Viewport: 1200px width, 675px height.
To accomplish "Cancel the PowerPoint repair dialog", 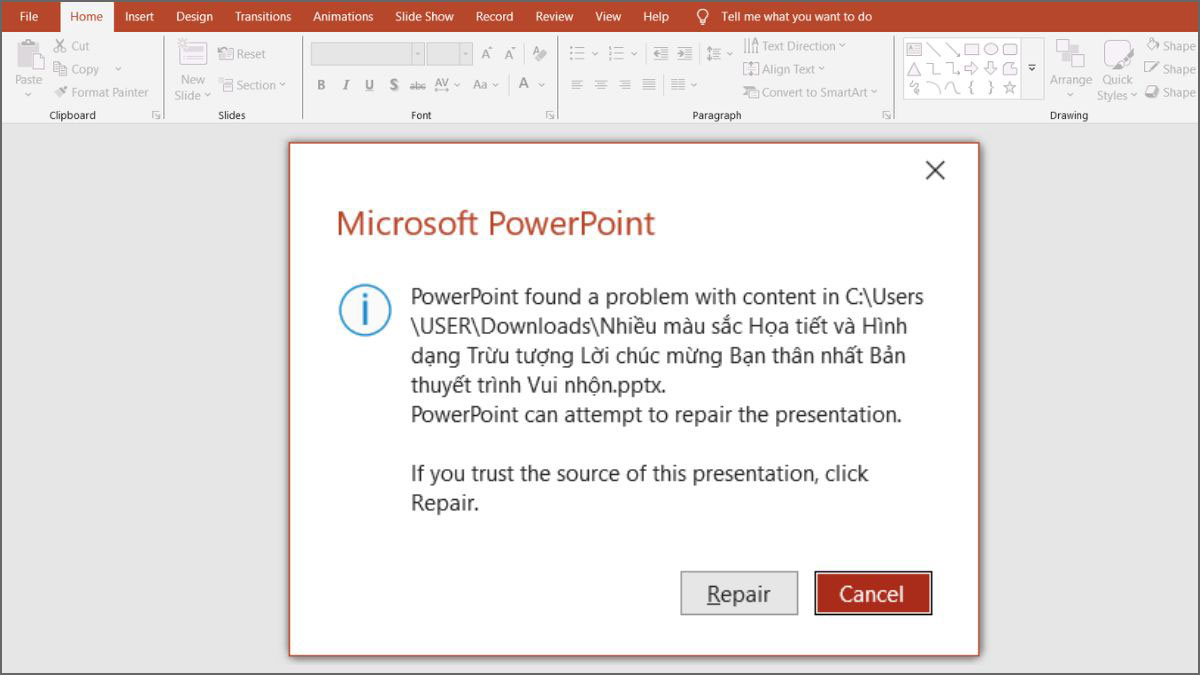I will point(872,593).
